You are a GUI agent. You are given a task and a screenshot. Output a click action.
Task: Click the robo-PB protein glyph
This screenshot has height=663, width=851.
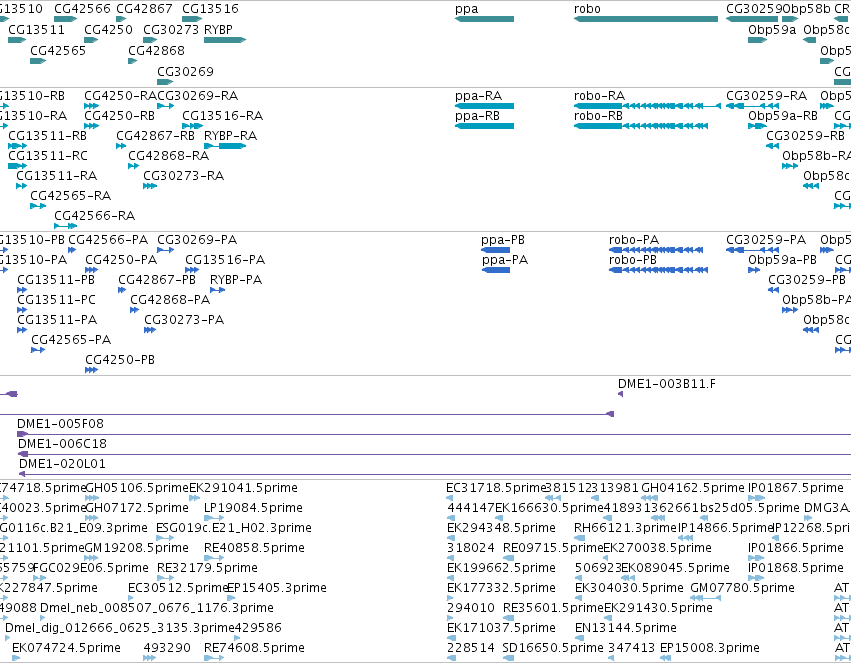click(x=658, y=270)
